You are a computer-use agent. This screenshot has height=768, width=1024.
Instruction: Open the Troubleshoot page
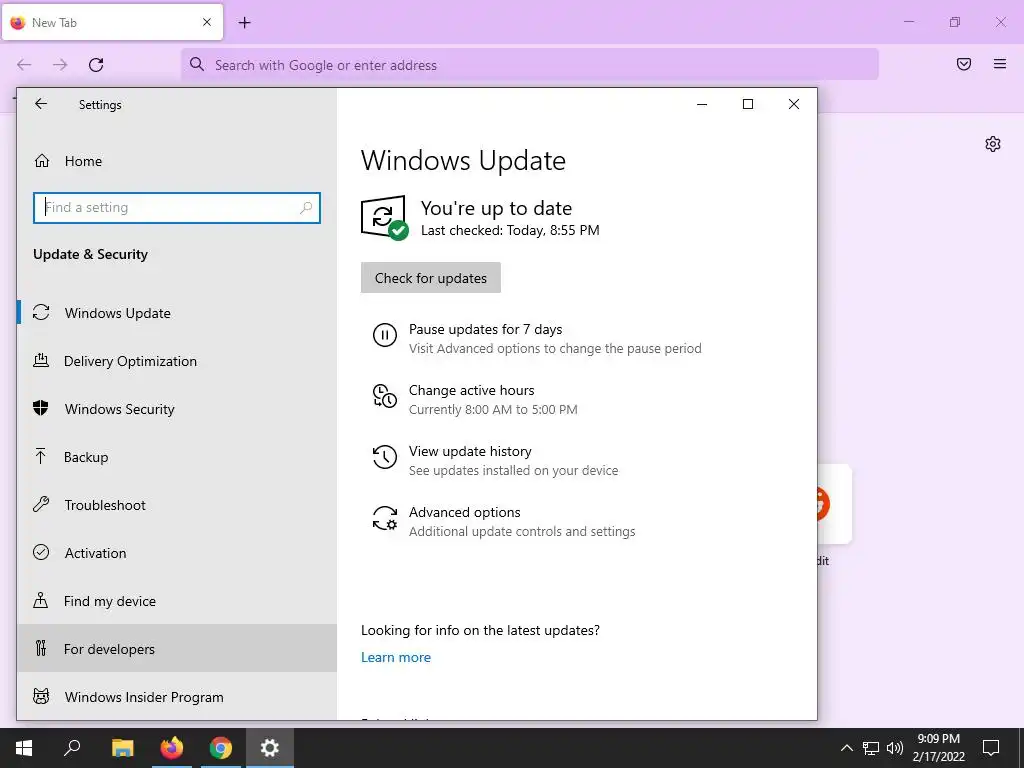(x=176, y=505)
